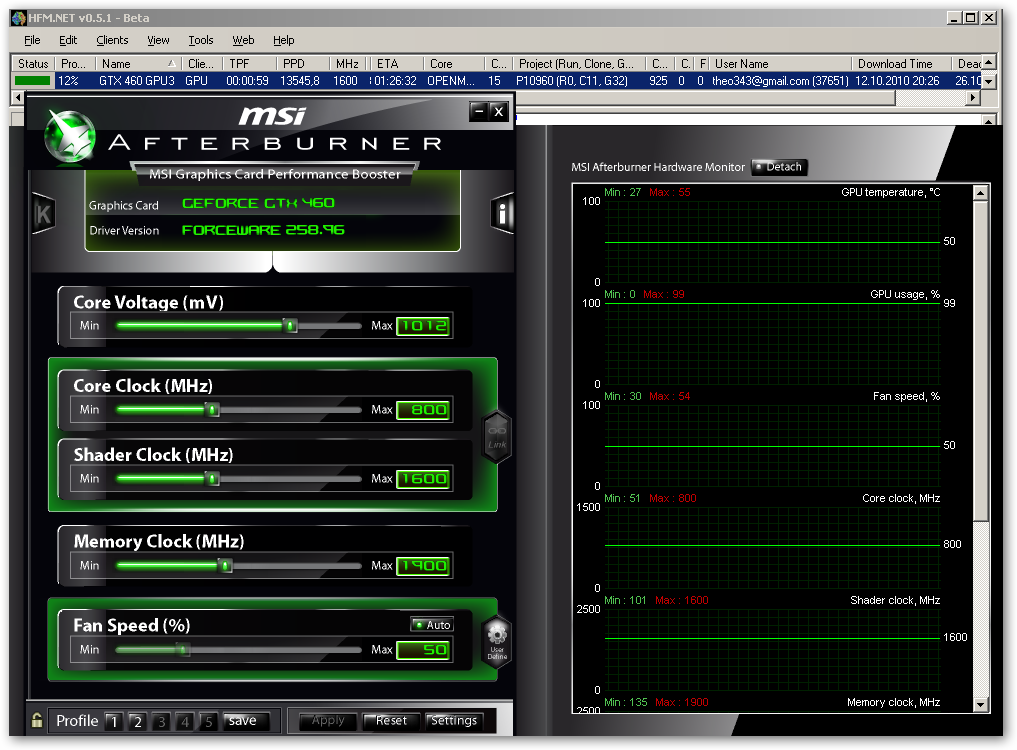This screenshot has height=750, width=1017.
Task: Click the Shader Clock slider handle
Action: tap(212, 478)
